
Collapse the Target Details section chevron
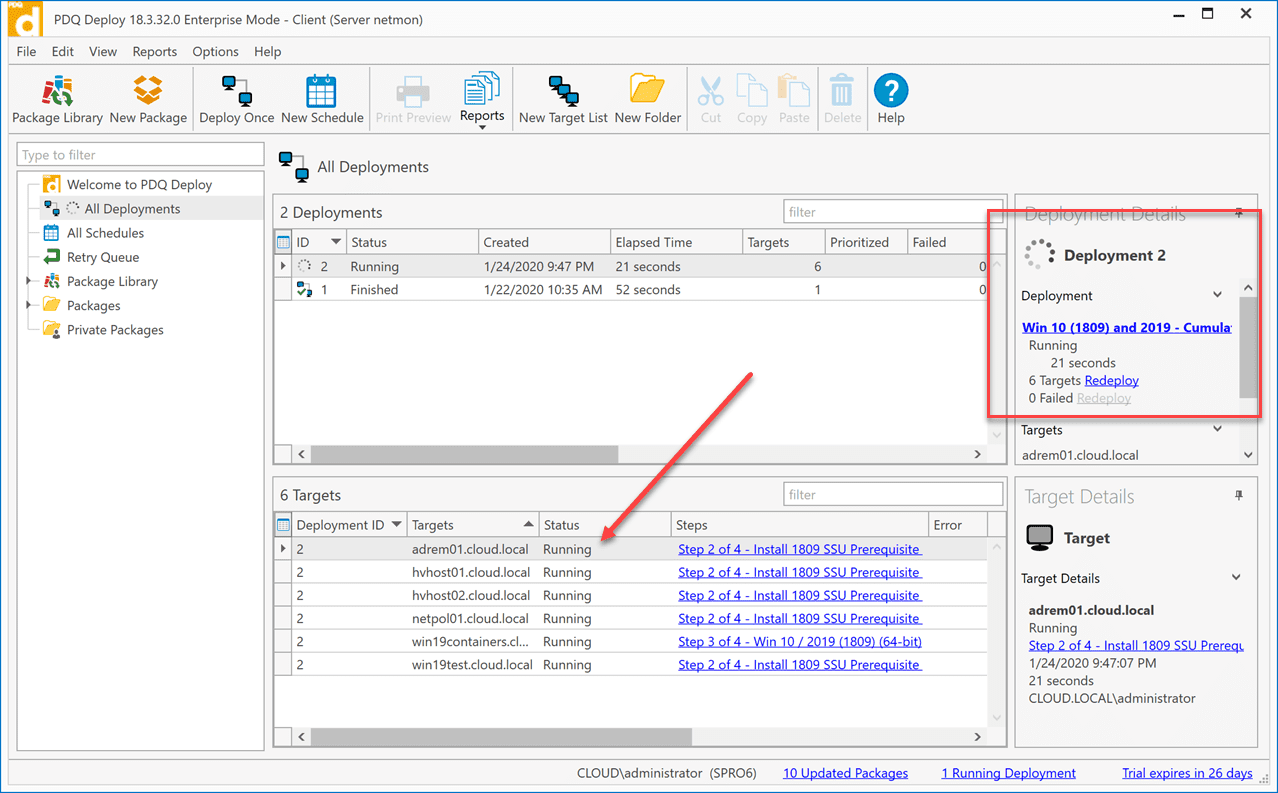pyautogui.click(x=1236, y=578)
